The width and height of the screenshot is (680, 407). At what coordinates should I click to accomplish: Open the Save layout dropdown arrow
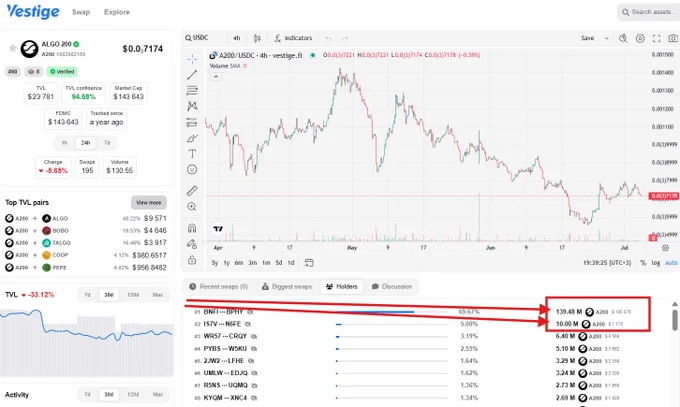coord(607,38)
